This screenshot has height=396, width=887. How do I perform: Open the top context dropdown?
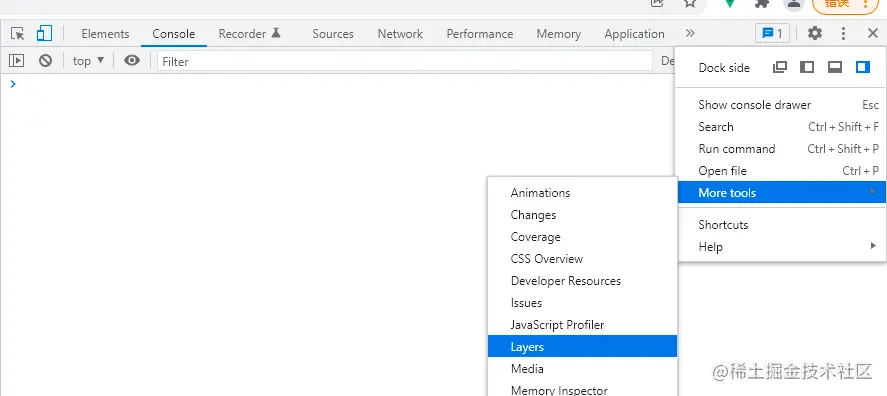click(88, 61)
